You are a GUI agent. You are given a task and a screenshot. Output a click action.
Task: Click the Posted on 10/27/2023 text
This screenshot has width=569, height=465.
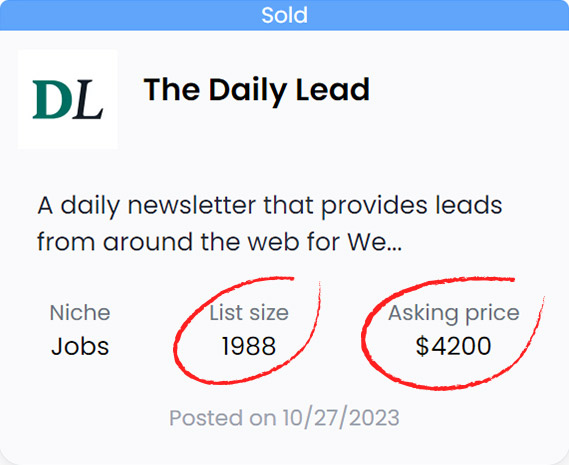(284, 418)
